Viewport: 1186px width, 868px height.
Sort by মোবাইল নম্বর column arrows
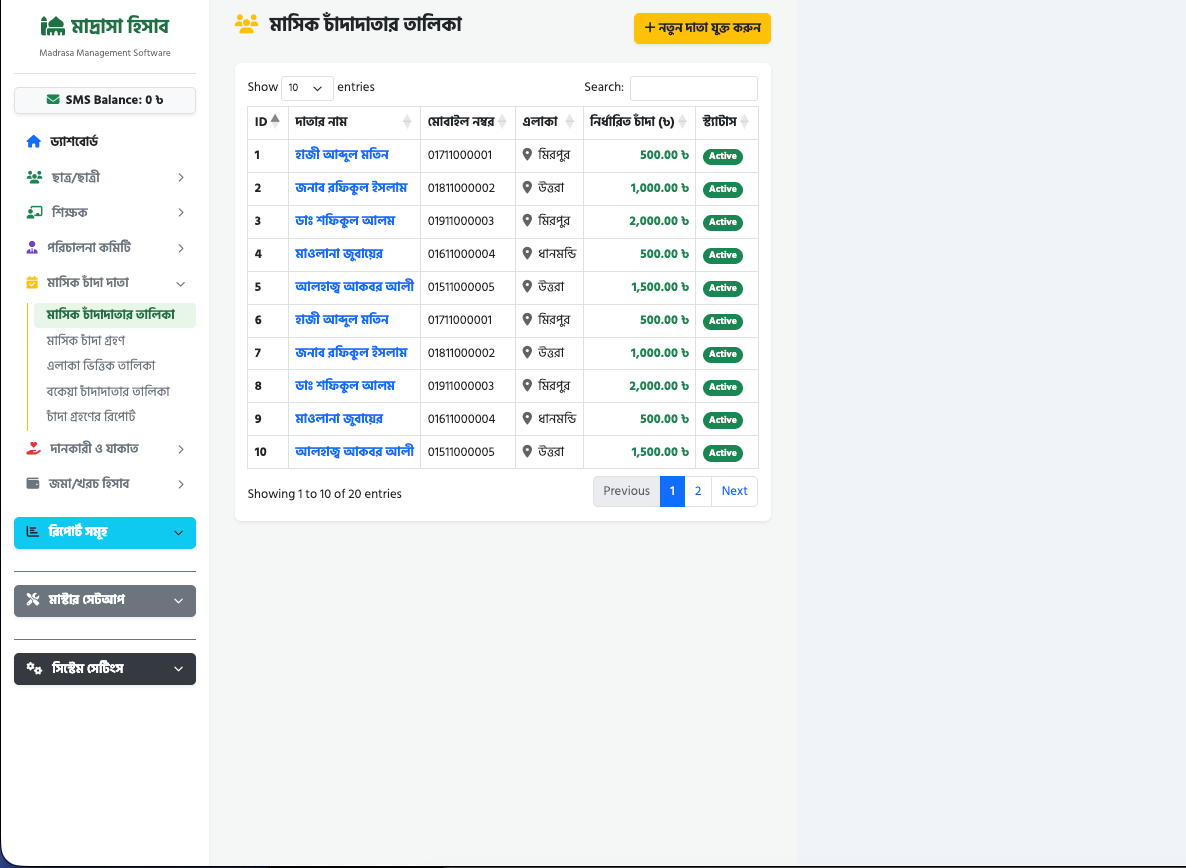(502, 122)
